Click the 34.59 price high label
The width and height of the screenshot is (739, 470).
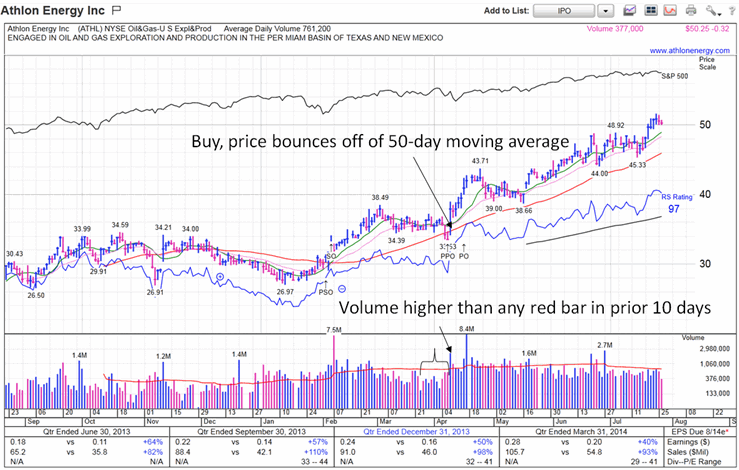tap(120, 225)
